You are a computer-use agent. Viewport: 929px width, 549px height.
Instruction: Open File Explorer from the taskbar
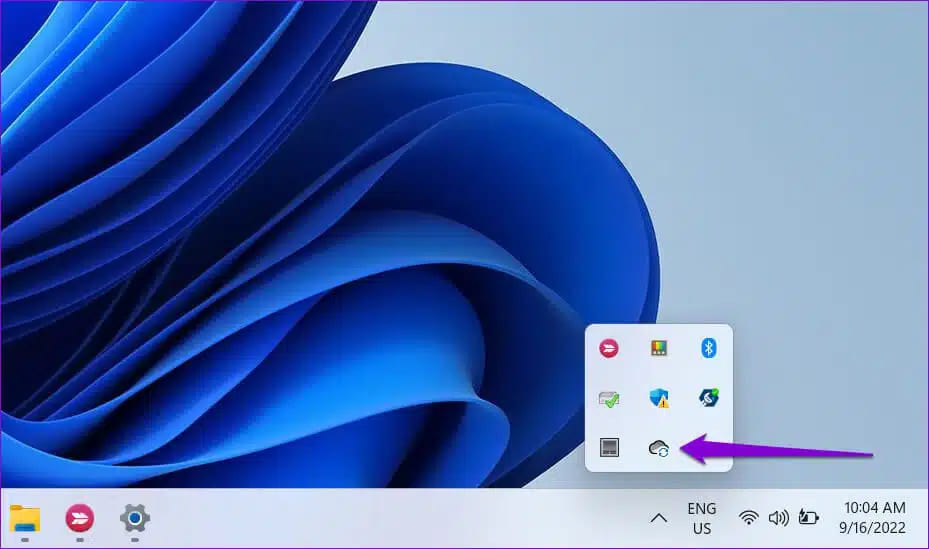tap(25, 518)
